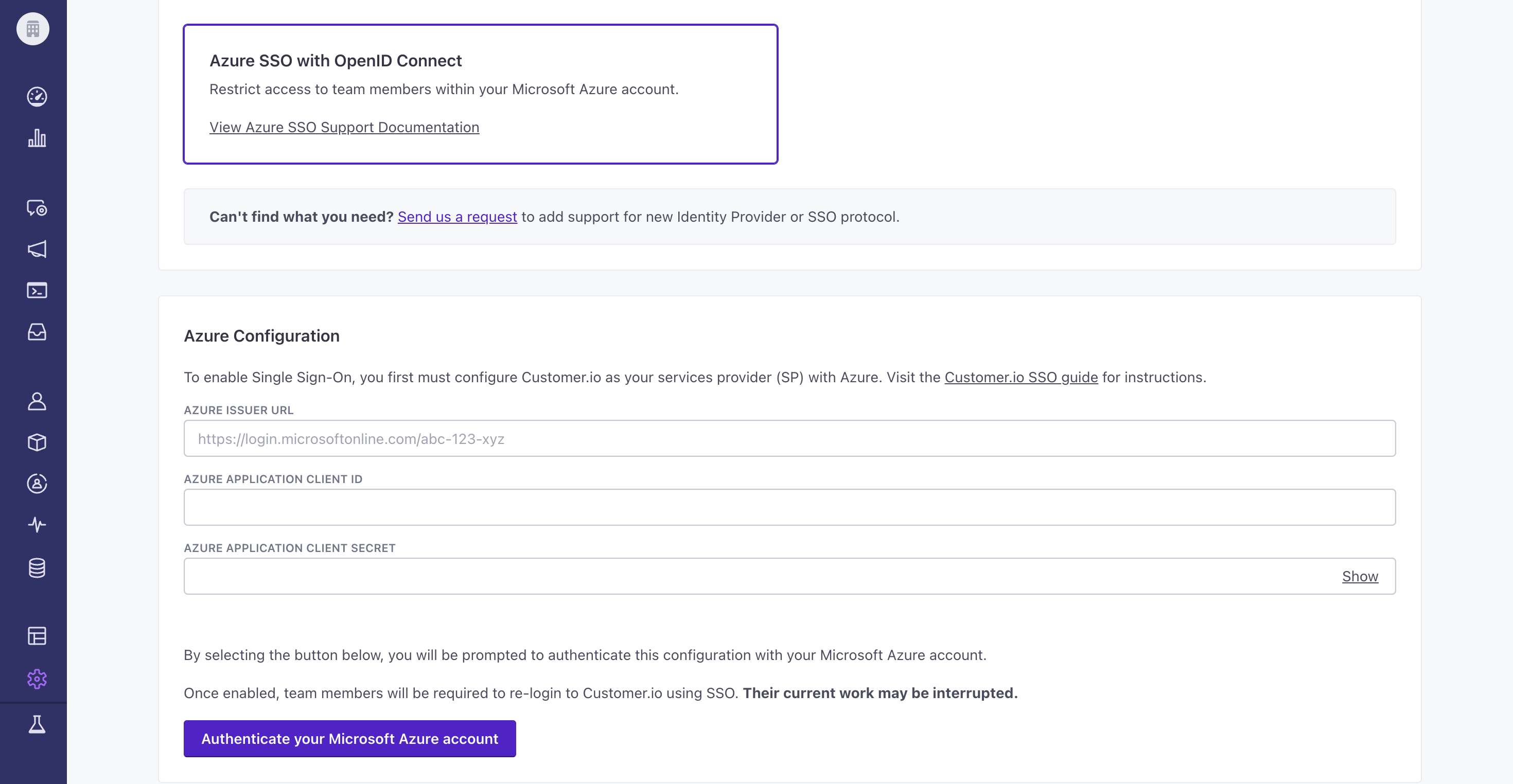The width and height of the screenshot is (1513, 784).
Task: Open the flask Labs icon
Action: [x=37, y=725]
